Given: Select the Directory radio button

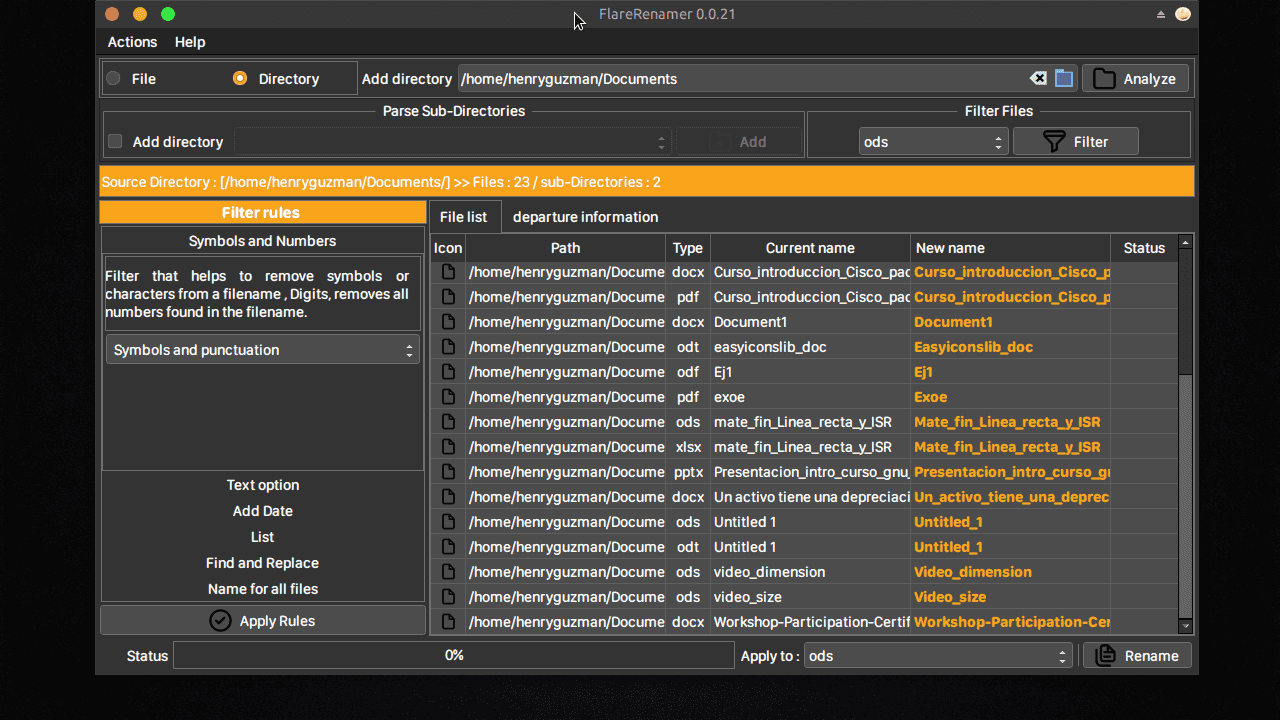Looking at the screenshot, I should click(x=240, y=79).
